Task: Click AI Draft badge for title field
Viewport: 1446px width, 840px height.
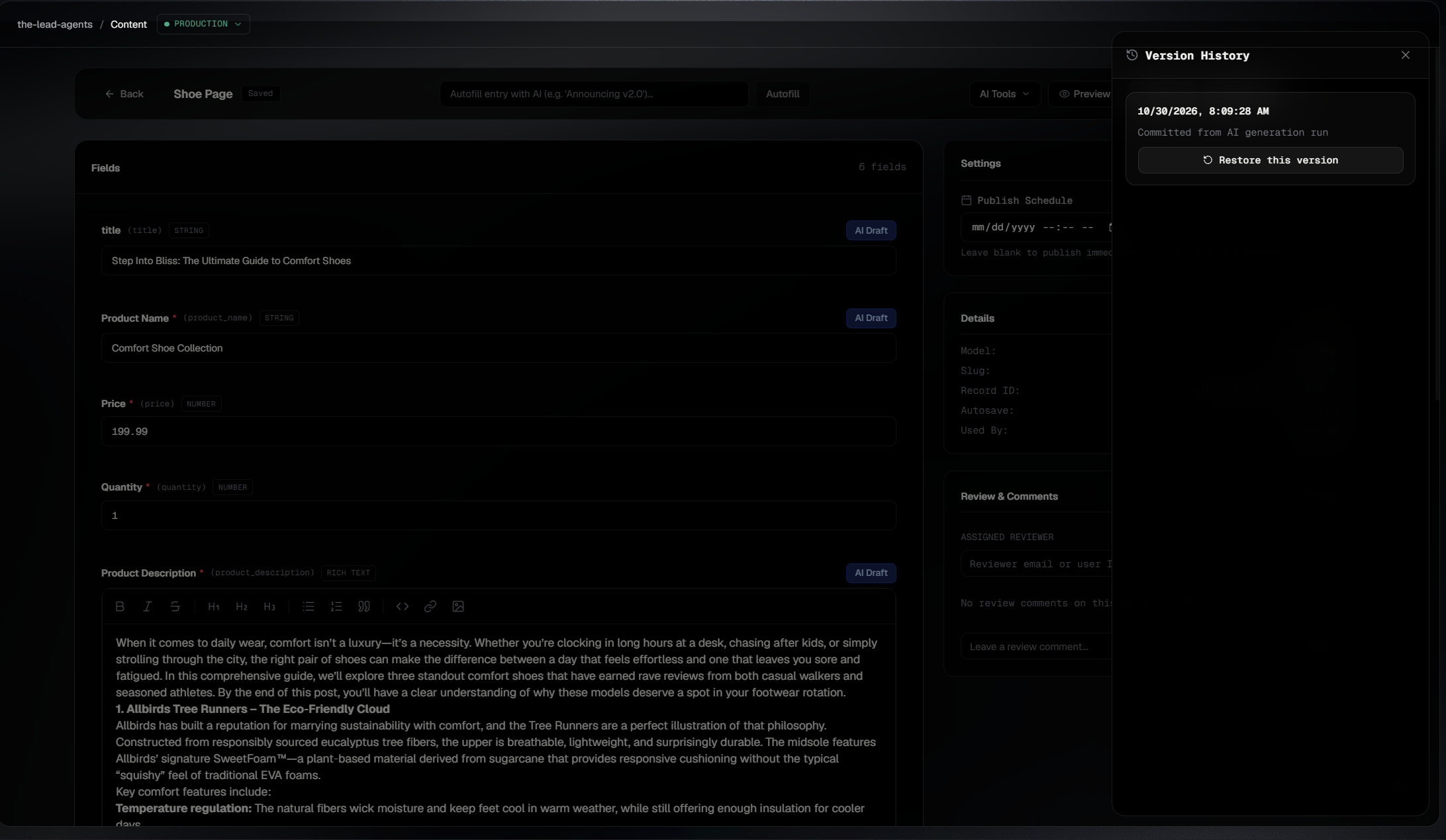Action: [871, 230]
